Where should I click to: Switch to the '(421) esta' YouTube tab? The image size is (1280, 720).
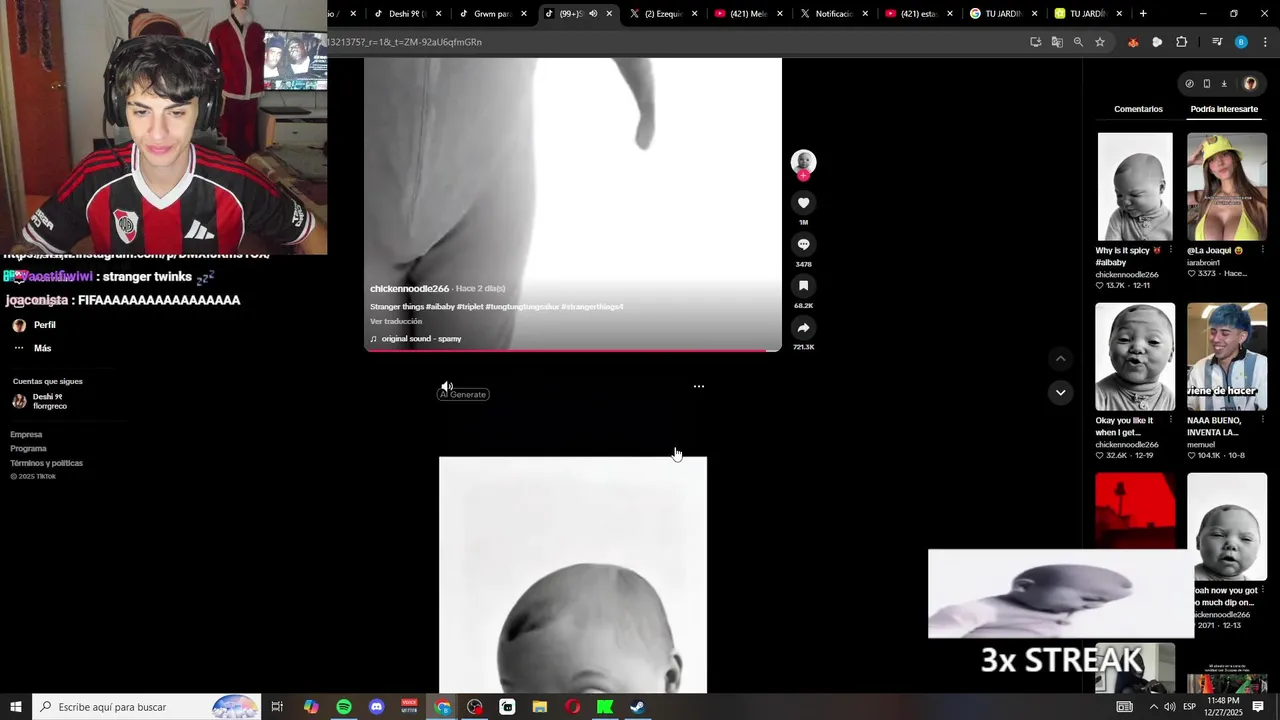[x=918, y=14]
